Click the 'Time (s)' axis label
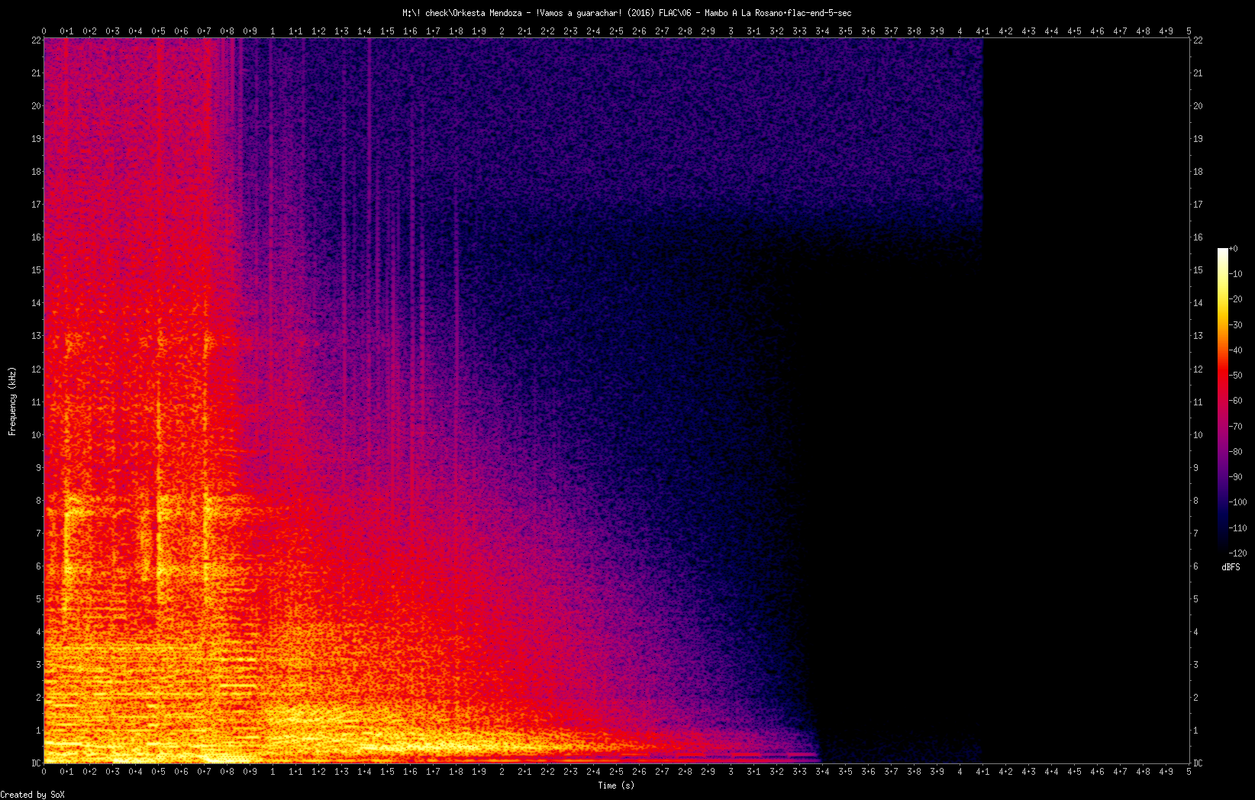 click(x=616, y=786)
